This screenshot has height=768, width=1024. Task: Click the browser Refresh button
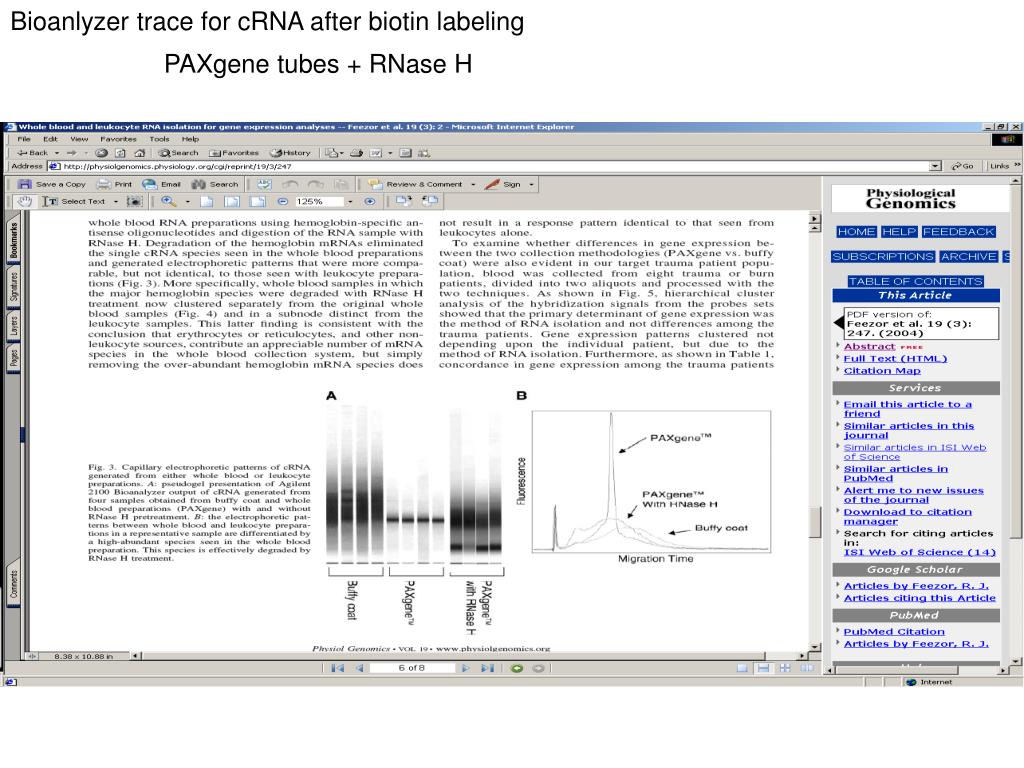pyautogui.click(x=120, y=153)
